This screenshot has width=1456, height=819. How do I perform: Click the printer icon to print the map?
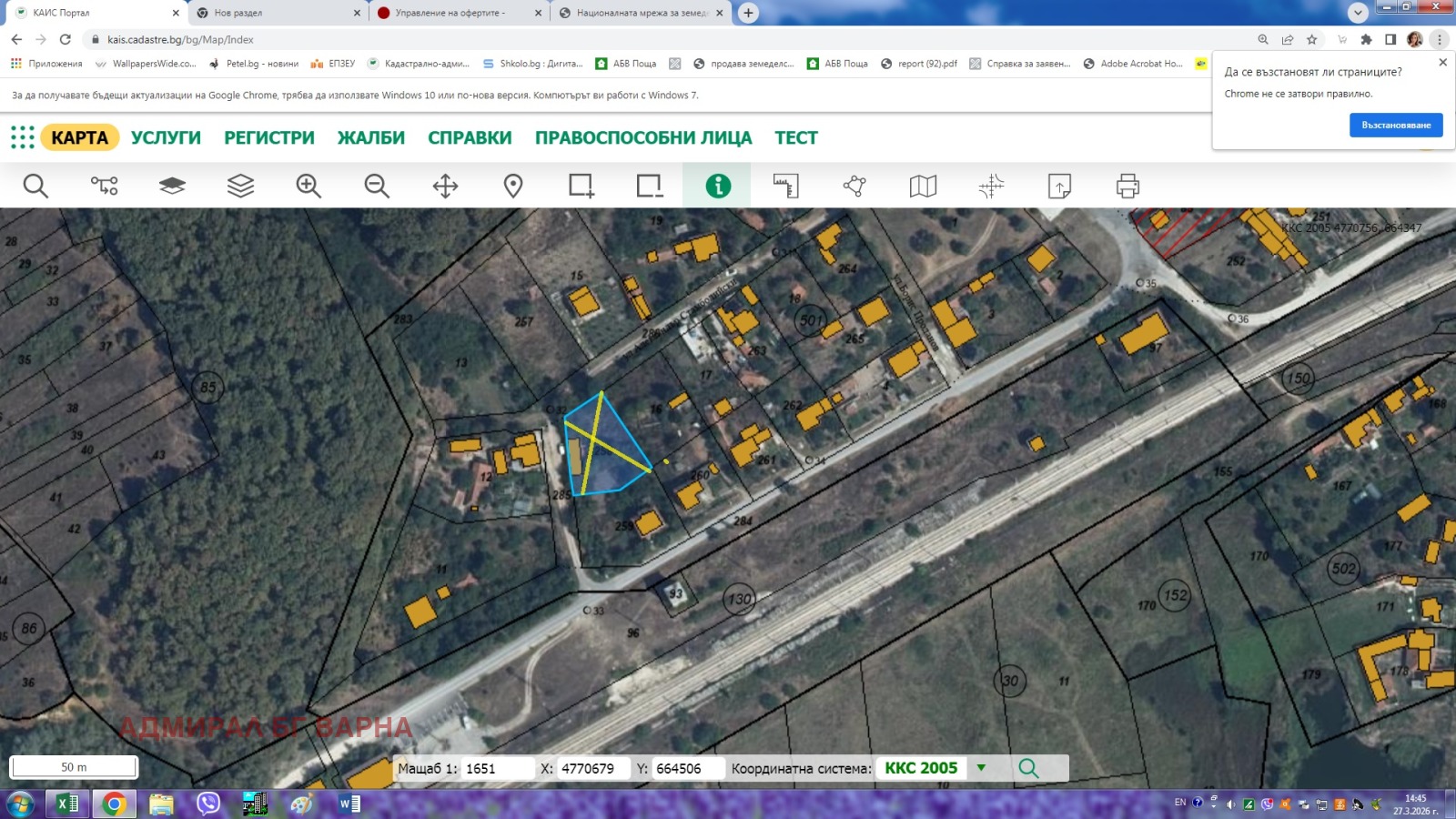point(1127,185)
